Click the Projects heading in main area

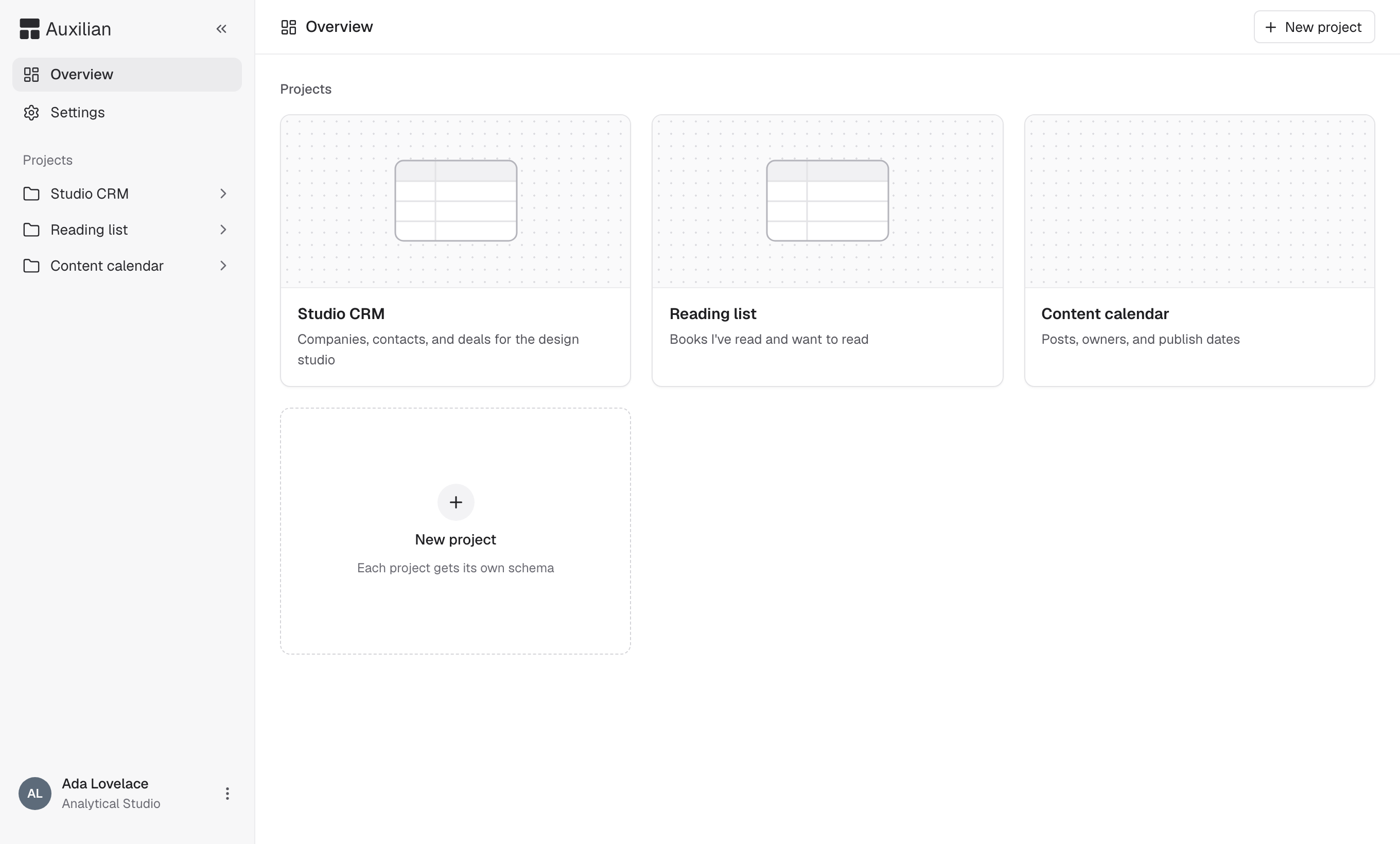[x=306, y=89]
